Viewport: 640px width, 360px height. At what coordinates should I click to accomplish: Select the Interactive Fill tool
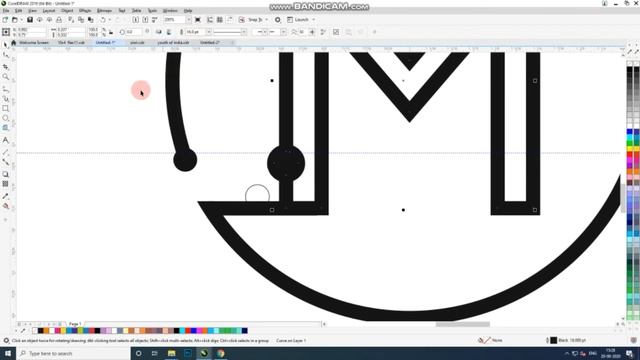[6, 206]
